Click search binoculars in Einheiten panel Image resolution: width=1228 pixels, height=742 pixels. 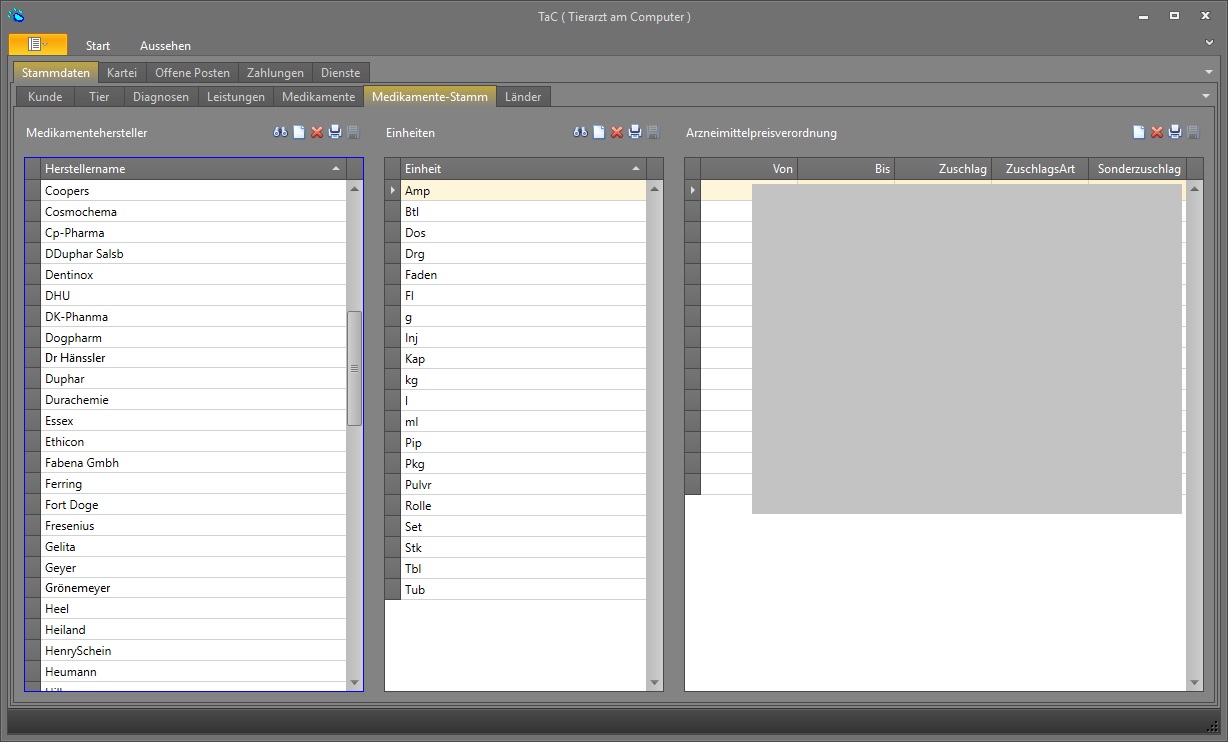coord(580,132)
